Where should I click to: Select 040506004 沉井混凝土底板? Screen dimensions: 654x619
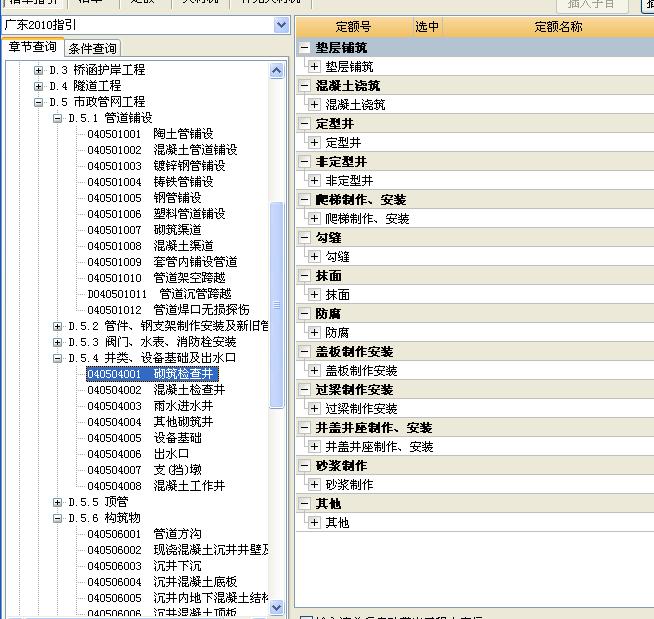tap(162, 582)
